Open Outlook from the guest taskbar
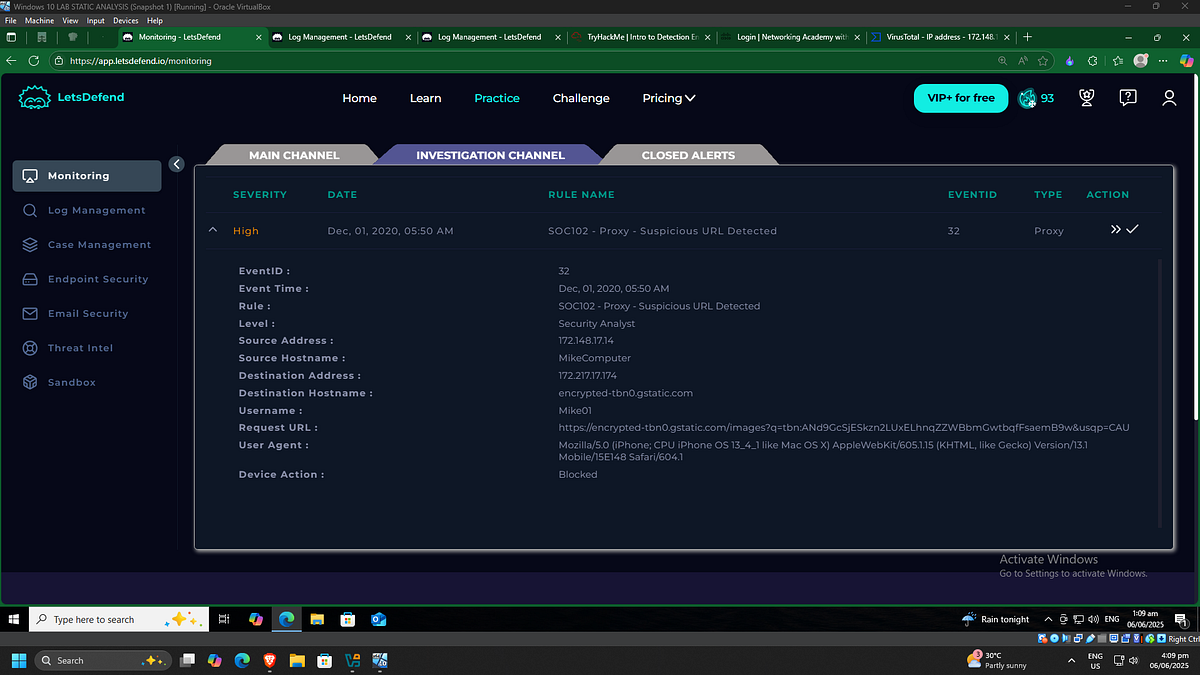This screenshot has height=675, width=1200. 379,619
